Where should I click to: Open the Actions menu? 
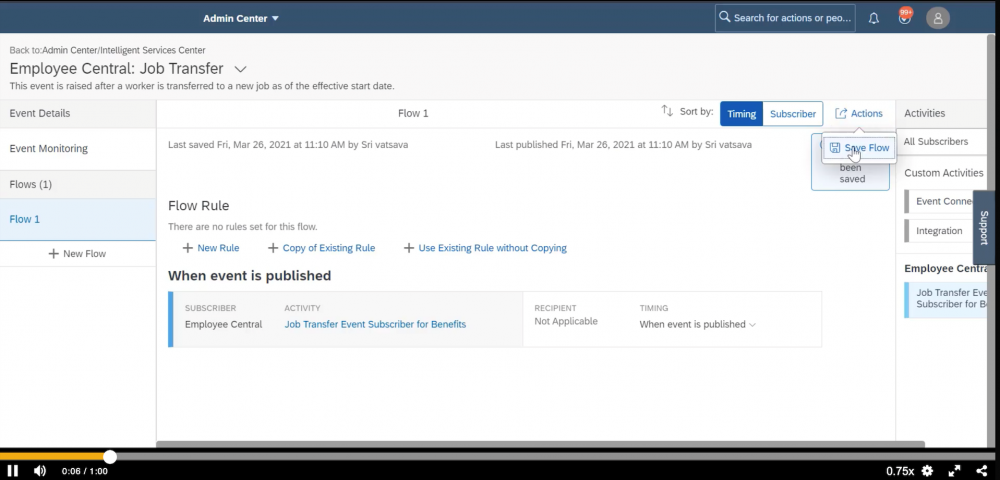coord(859,113)
